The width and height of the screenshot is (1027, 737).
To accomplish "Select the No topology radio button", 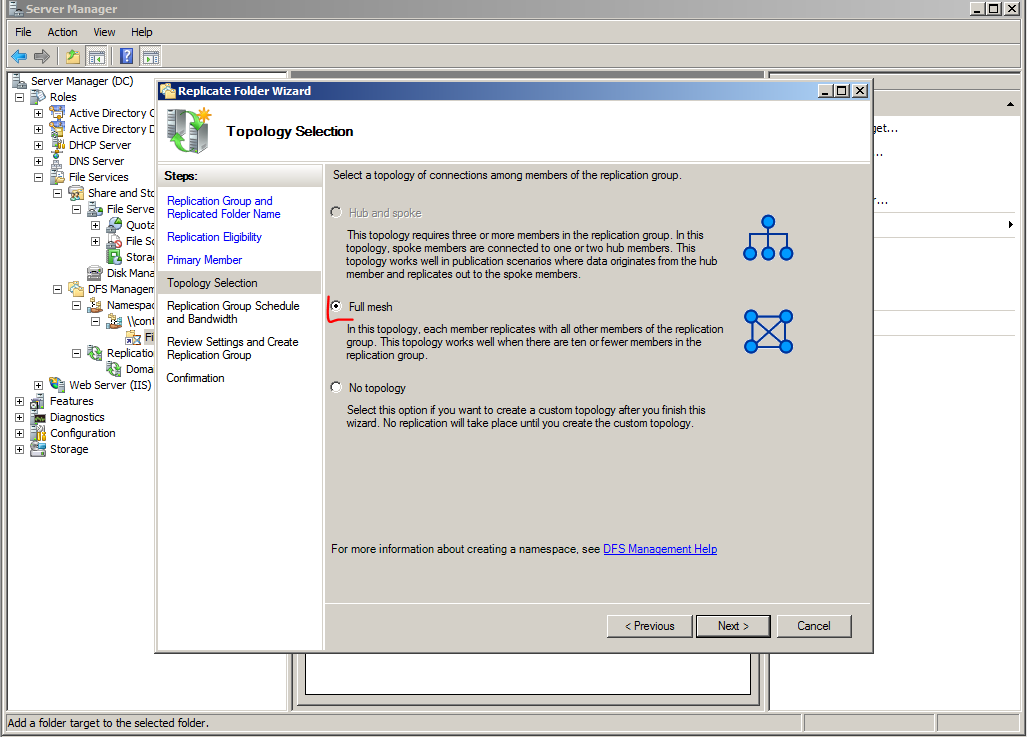I will click(336, 387).
